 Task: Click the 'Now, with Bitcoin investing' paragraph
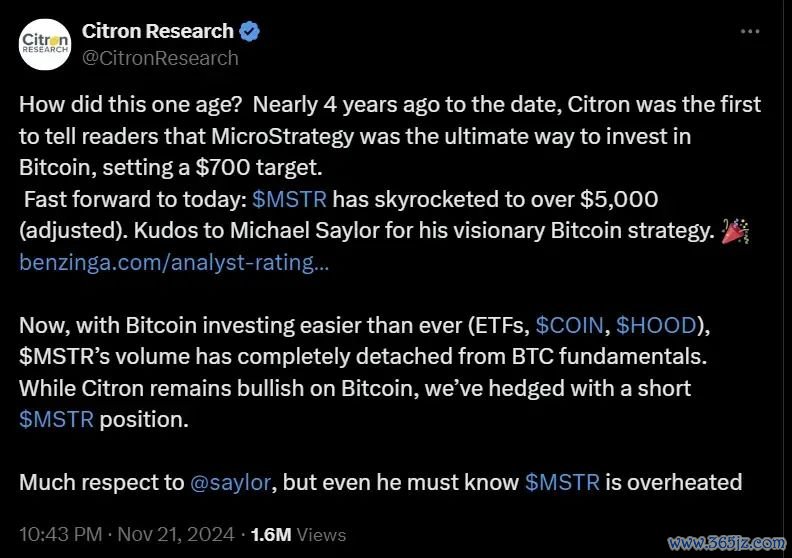click(365, 373)
